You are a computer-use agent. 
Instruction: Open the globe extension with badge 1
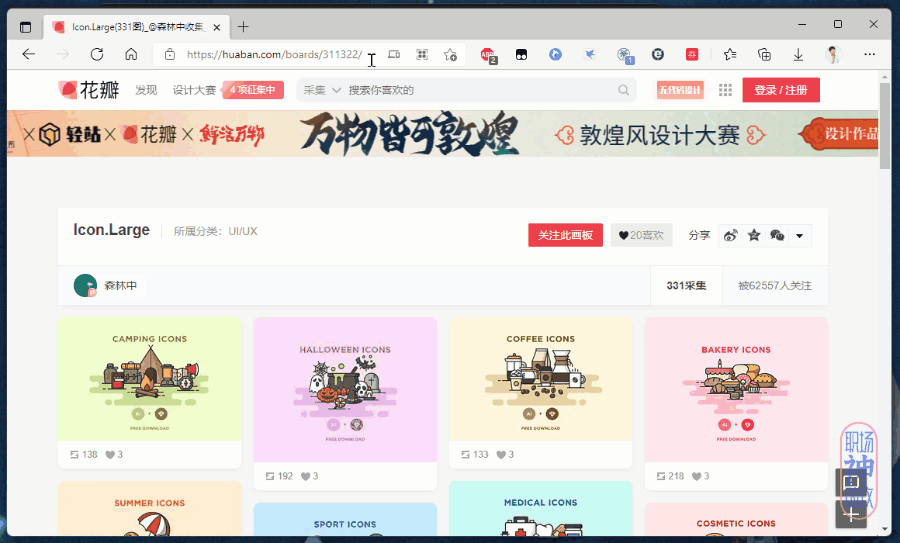click(625, 56)
